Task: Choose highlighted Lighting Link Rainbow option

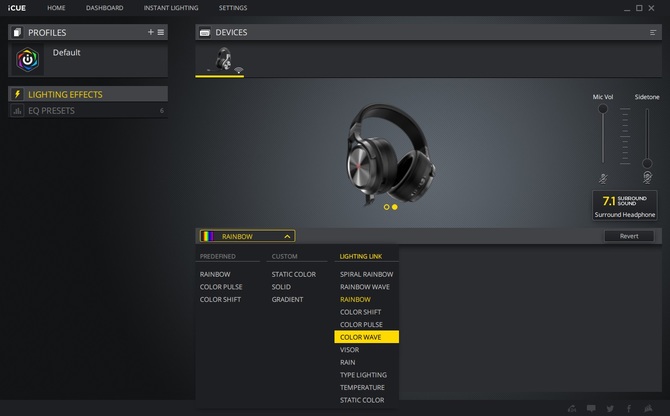Action: click(355, 299)
